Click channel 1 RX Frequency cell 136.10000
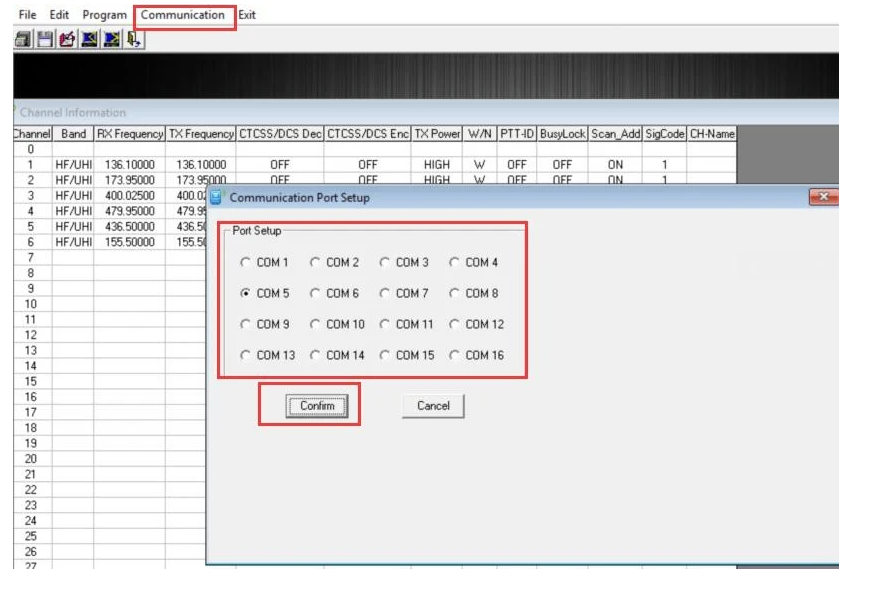This screenshot has height=593, width=885. [130, 165]
